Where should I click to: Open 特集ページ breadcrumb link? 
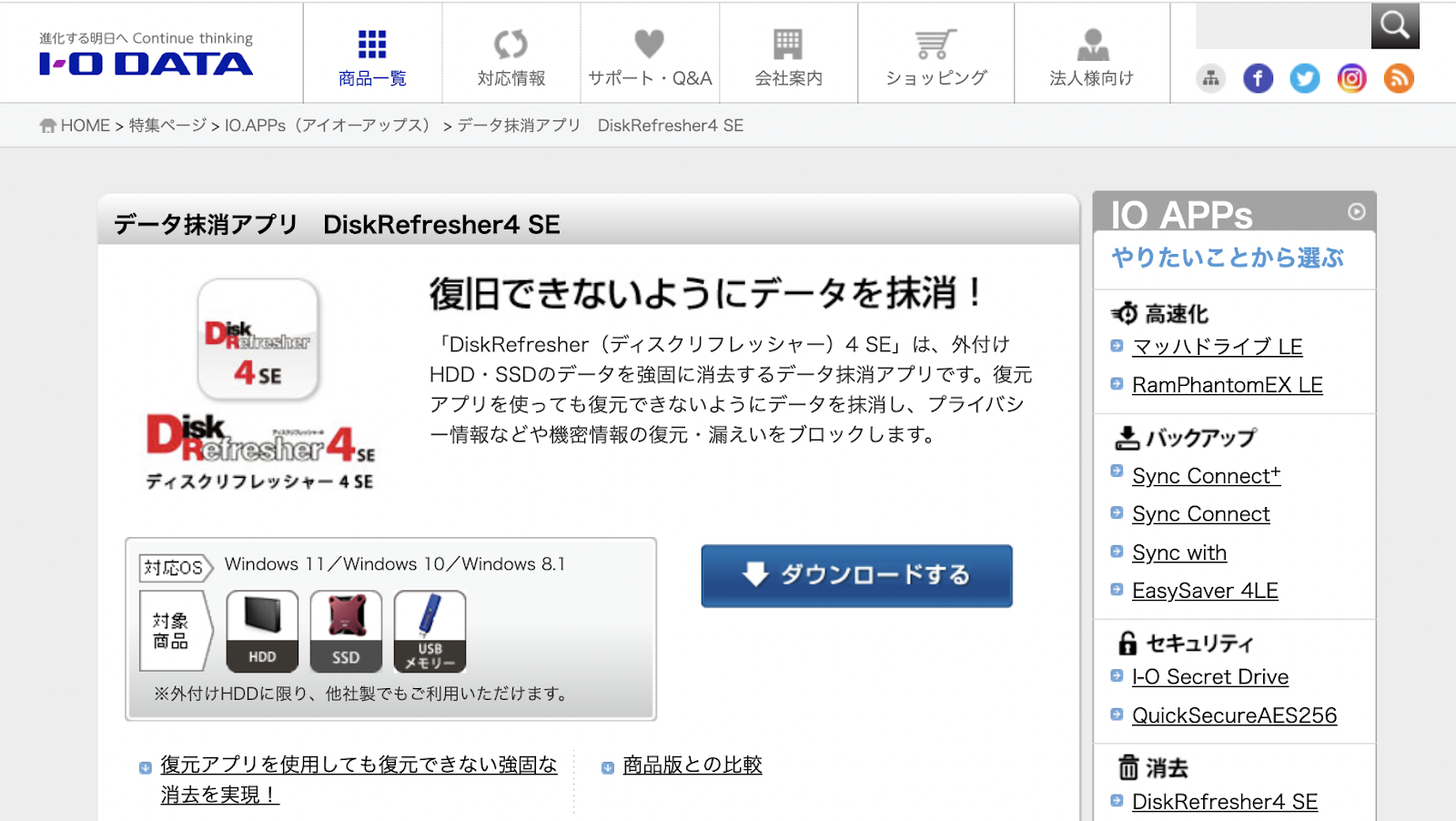point(167,126)
